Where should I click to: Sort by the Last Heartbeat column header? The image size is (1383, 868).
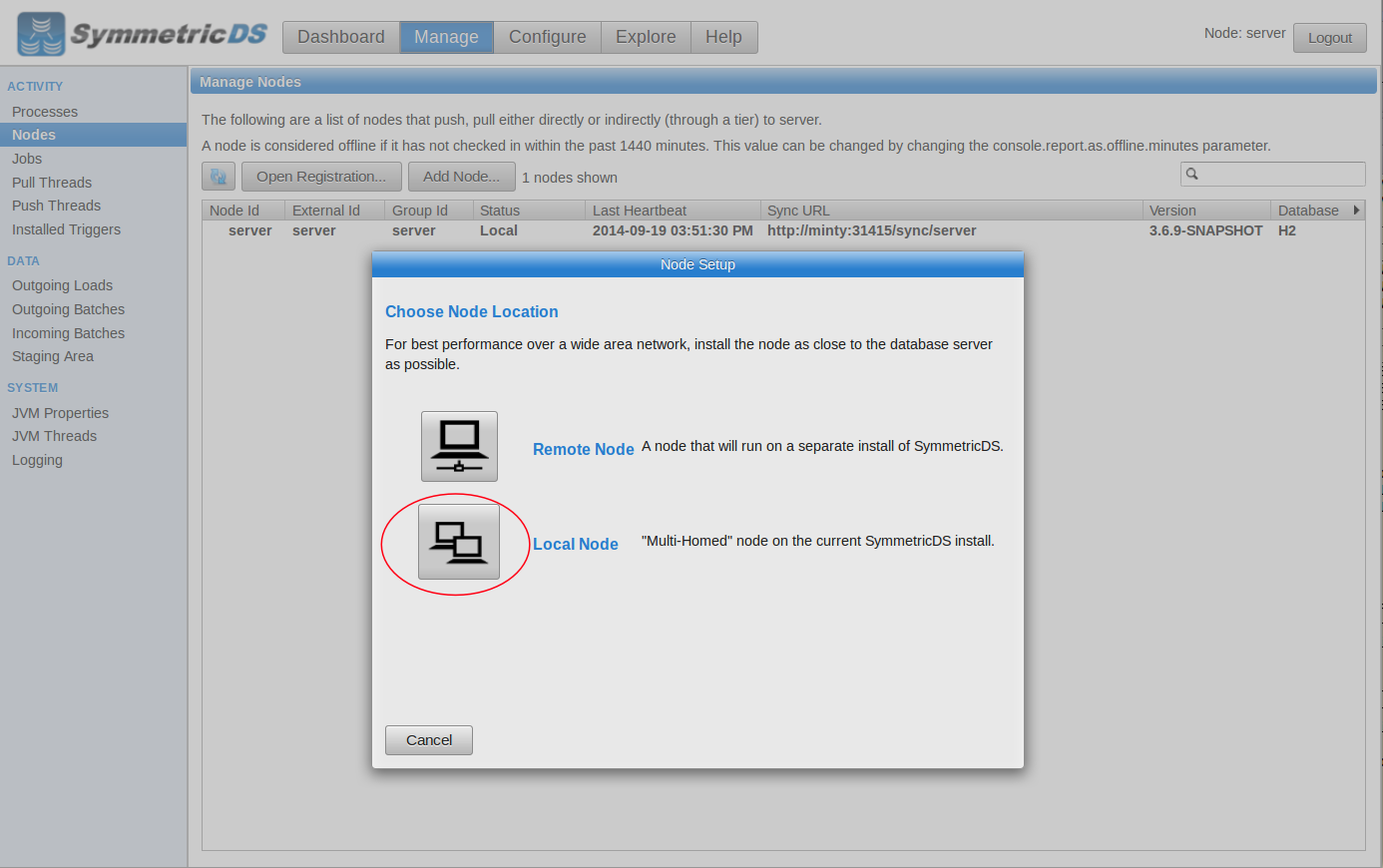tap(673, 211)
